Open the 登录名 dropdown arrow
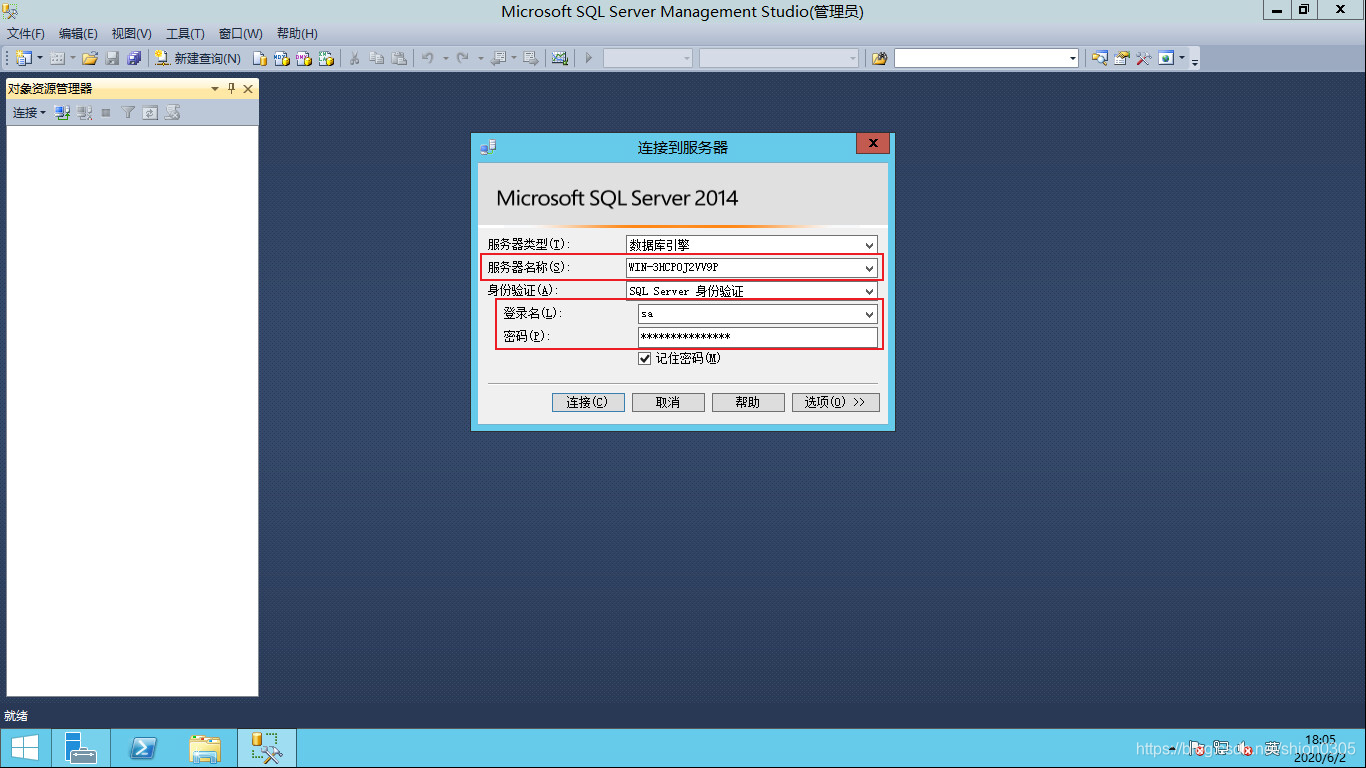 pyautogui.click(x=869, y=314)
